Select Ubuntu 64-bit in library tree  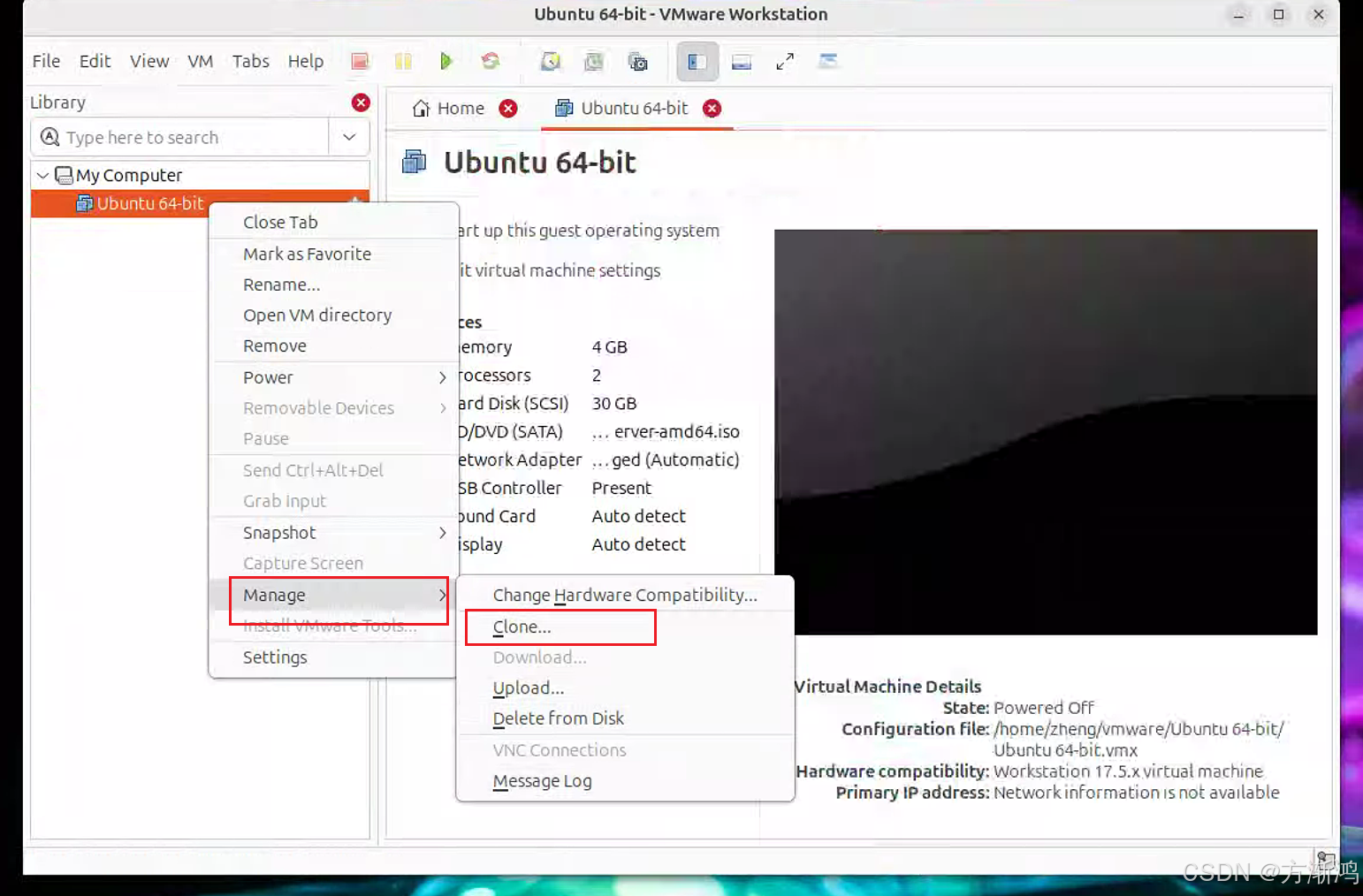tap(200, 203)
